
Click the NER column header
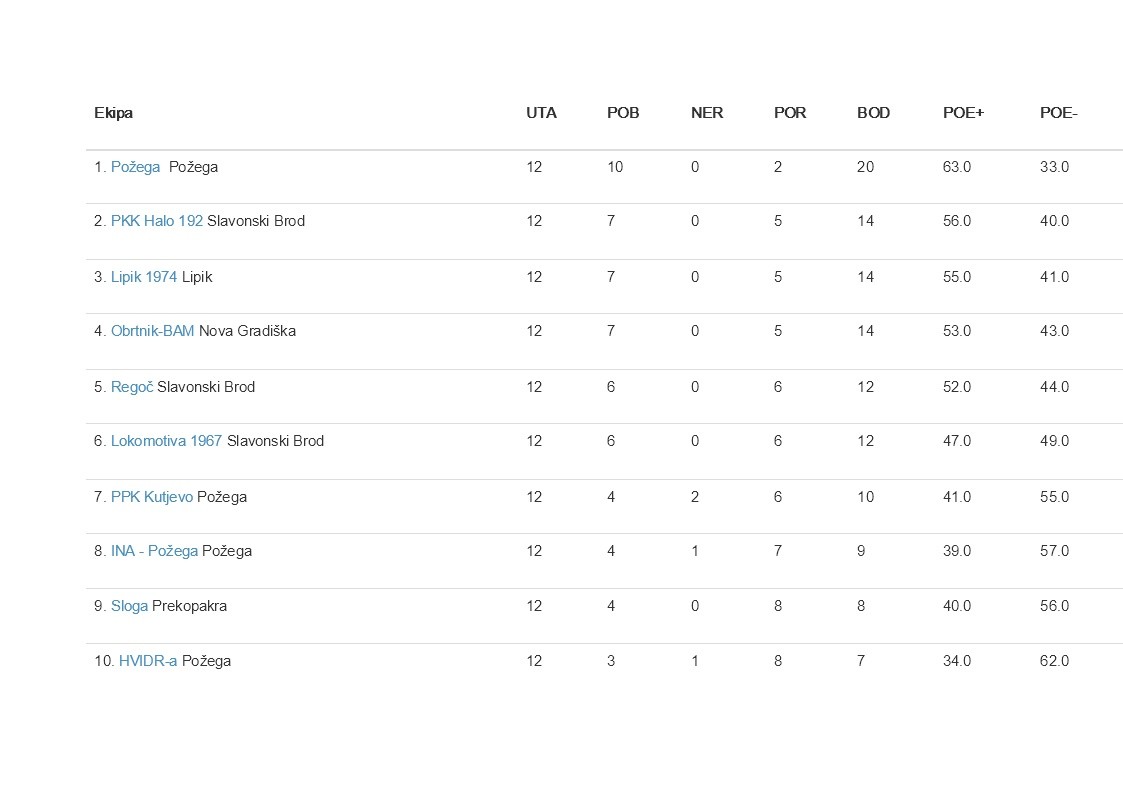[707, 113]
